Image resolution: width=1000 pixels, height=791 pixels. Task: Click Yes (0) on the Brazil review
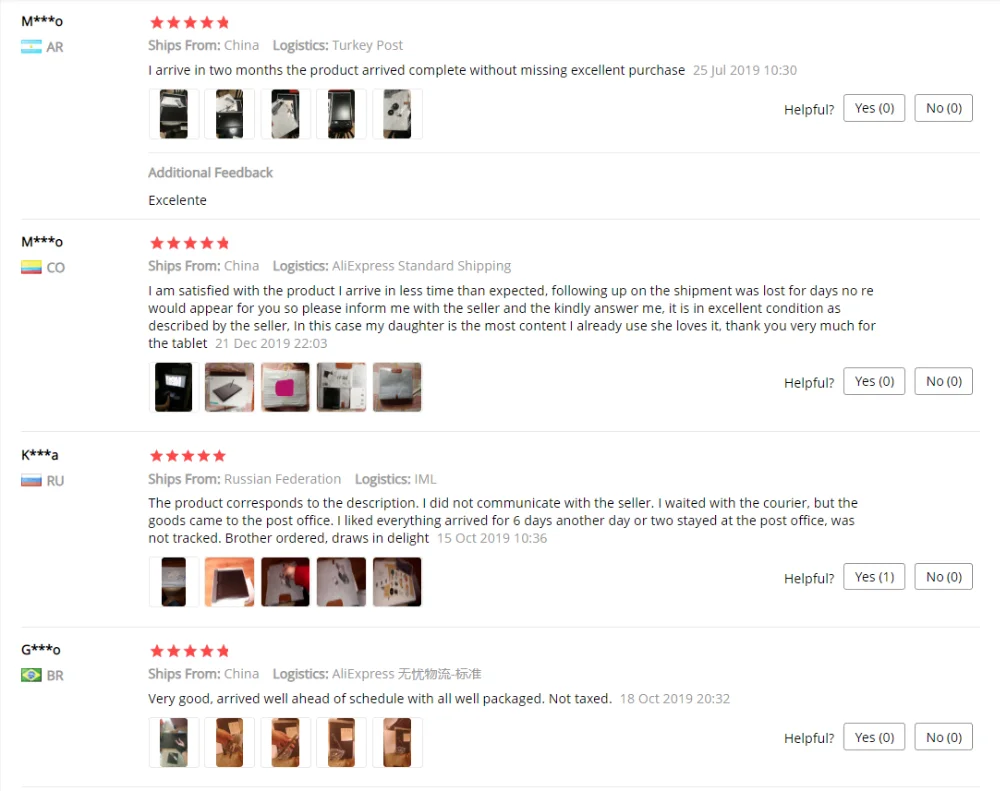click(x=874, y=737)
